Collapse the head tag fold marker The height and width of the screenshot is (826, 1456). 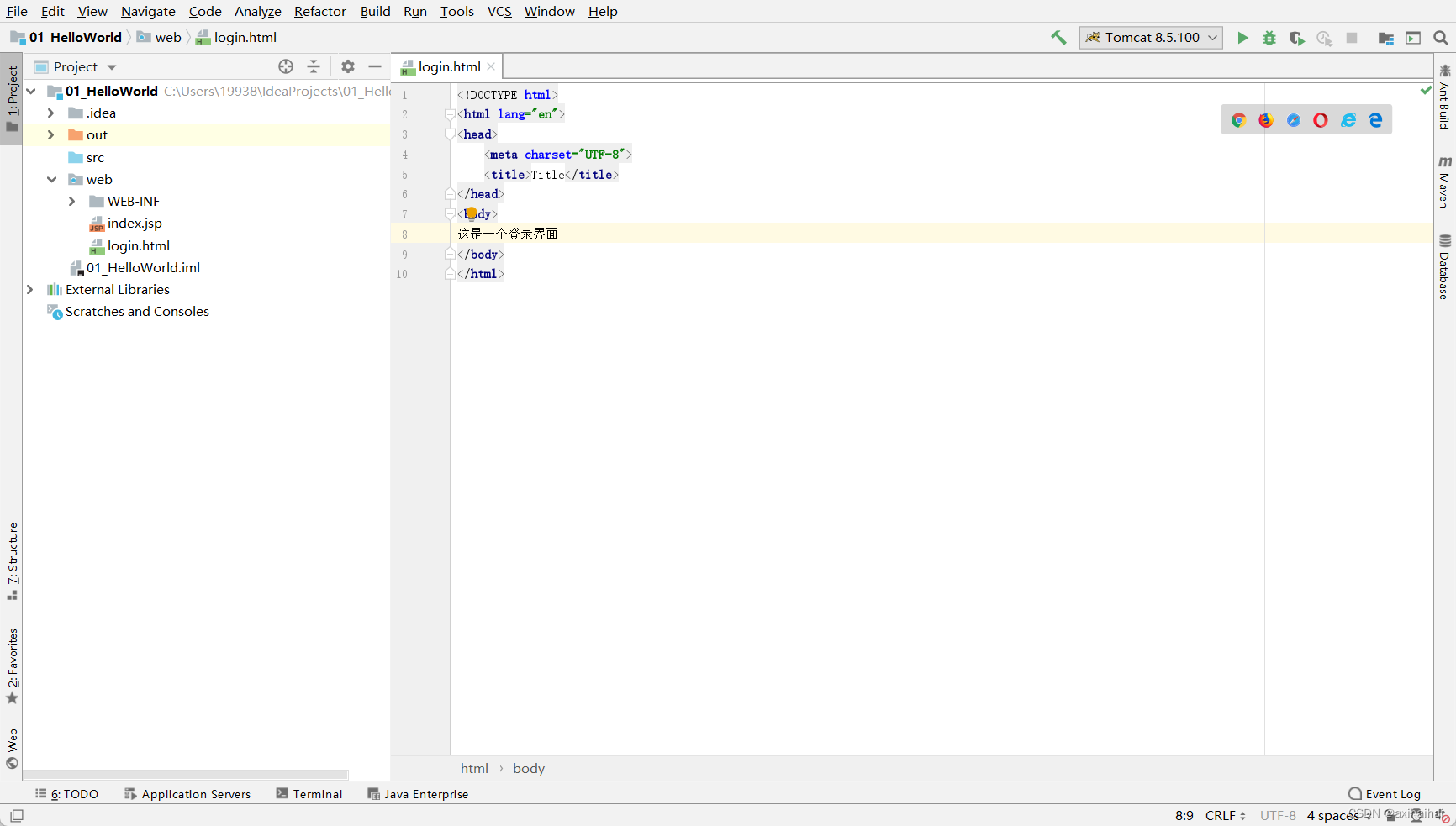[450, 134]
